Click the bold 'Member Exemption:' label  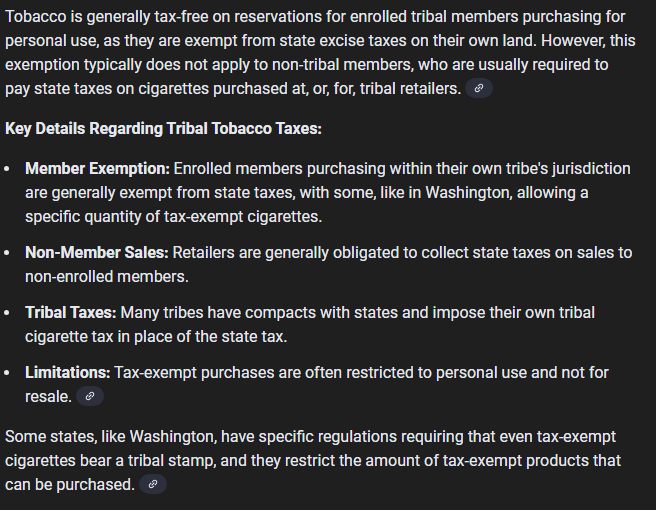(x=97, y=169)
